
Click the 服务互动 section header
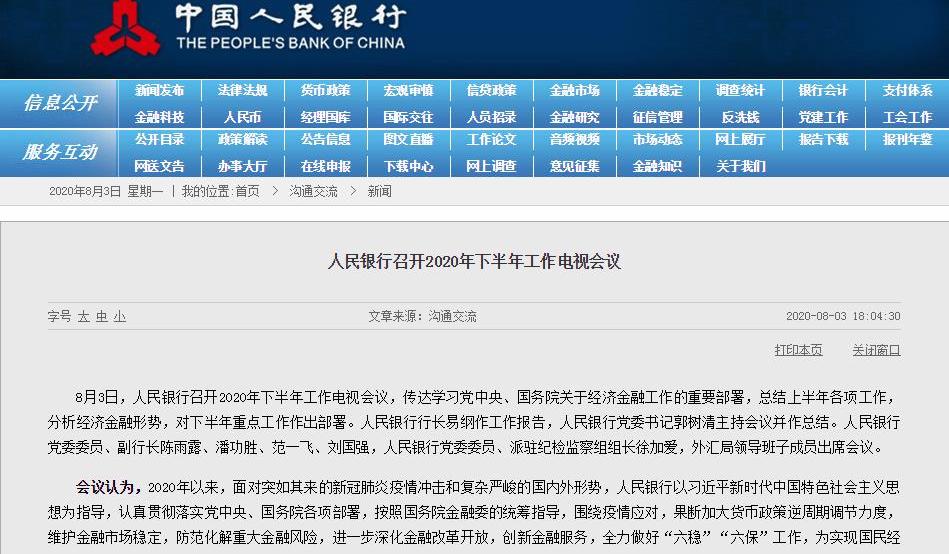pos(60,152)
